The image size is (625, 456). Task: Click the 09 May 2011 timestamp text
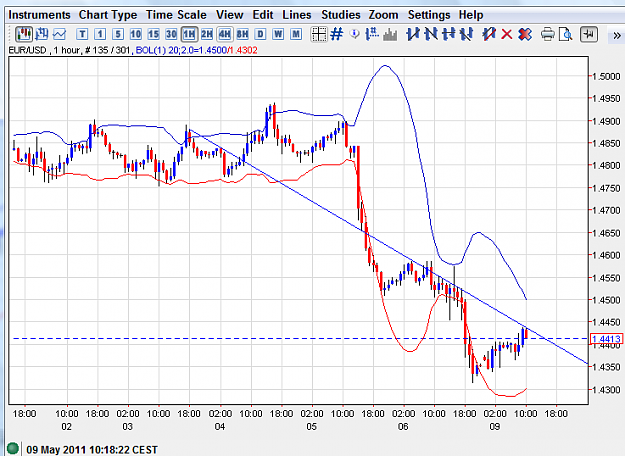[92, 450]
